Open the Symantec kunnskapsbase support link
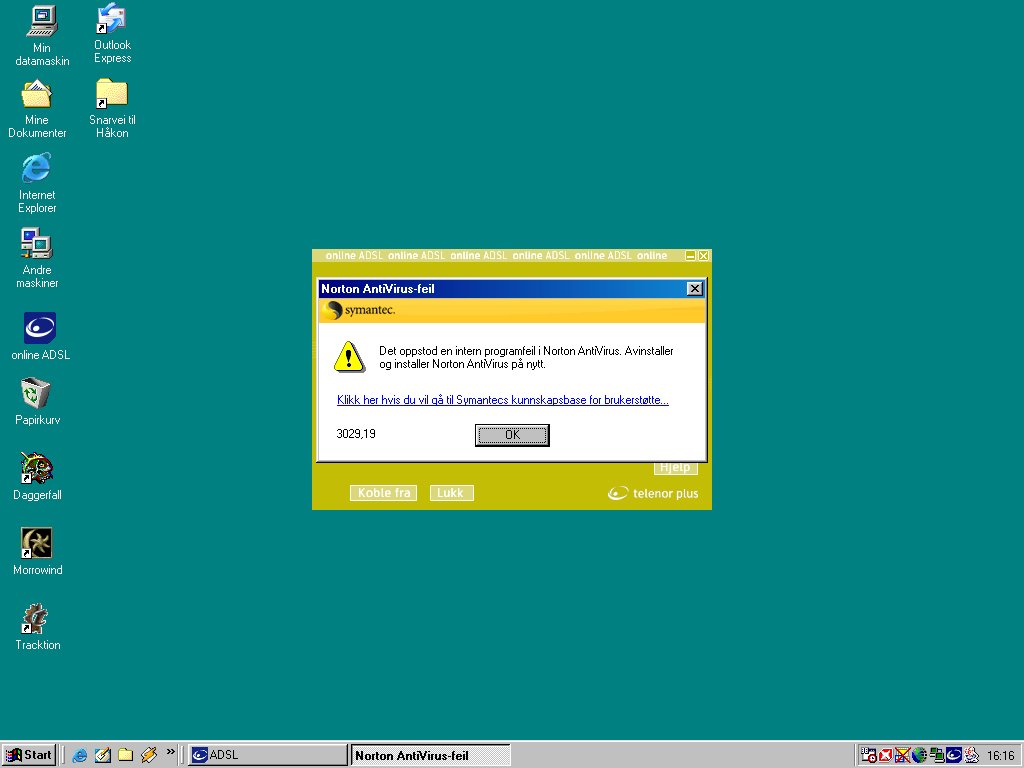The image size is (1024, 768). click(x=503, y=400)
